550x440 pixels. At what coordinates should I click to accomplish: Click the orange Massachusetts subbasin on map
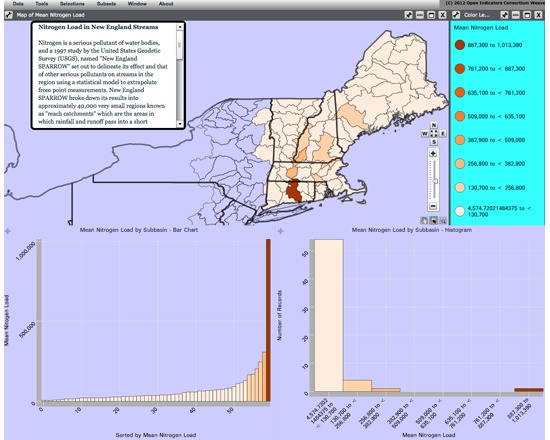(292, 172)
